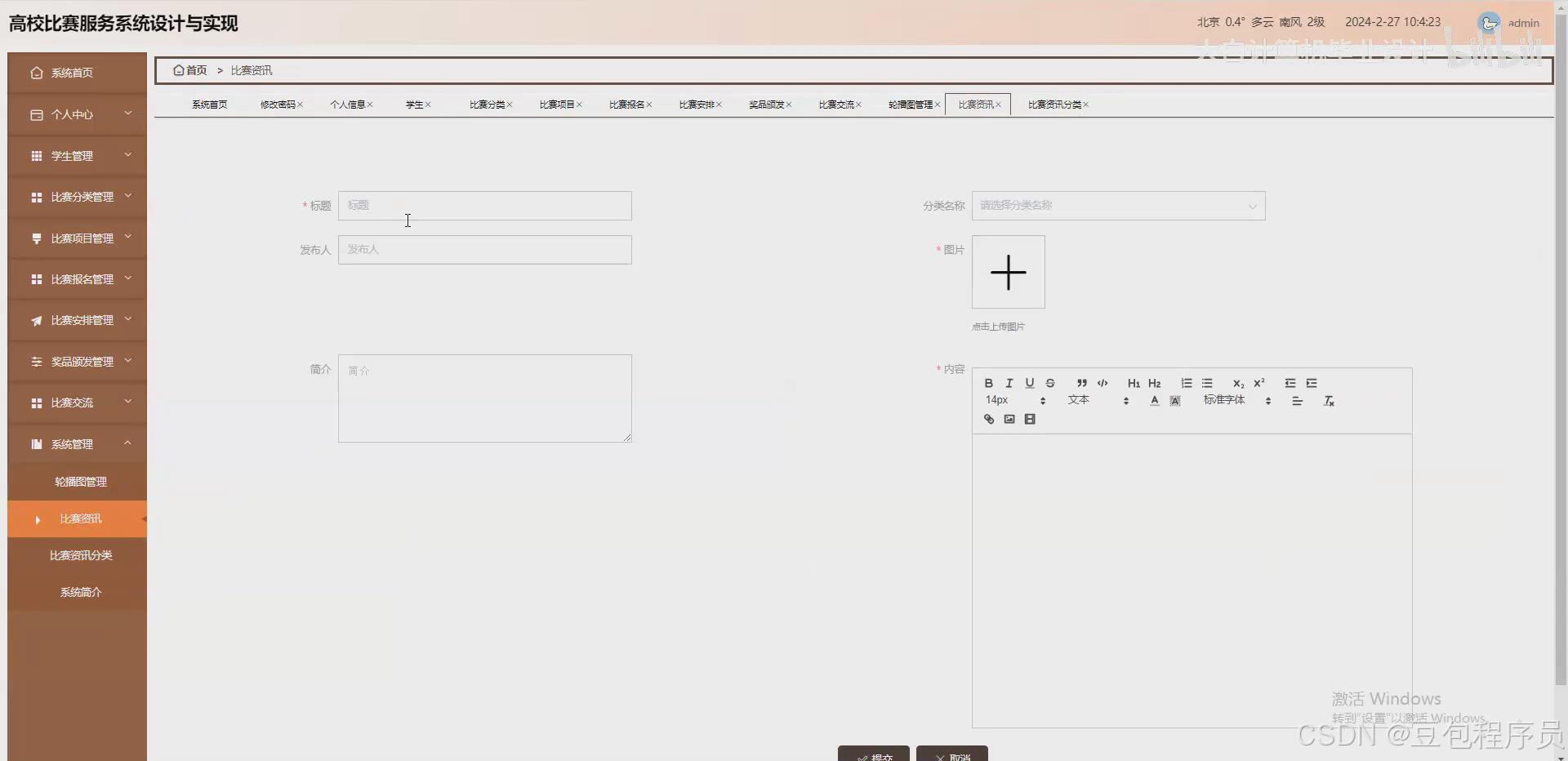Screen dimensions: 1568x761
Task: Apply Heading 2 style
Action: pos(1154,383)
